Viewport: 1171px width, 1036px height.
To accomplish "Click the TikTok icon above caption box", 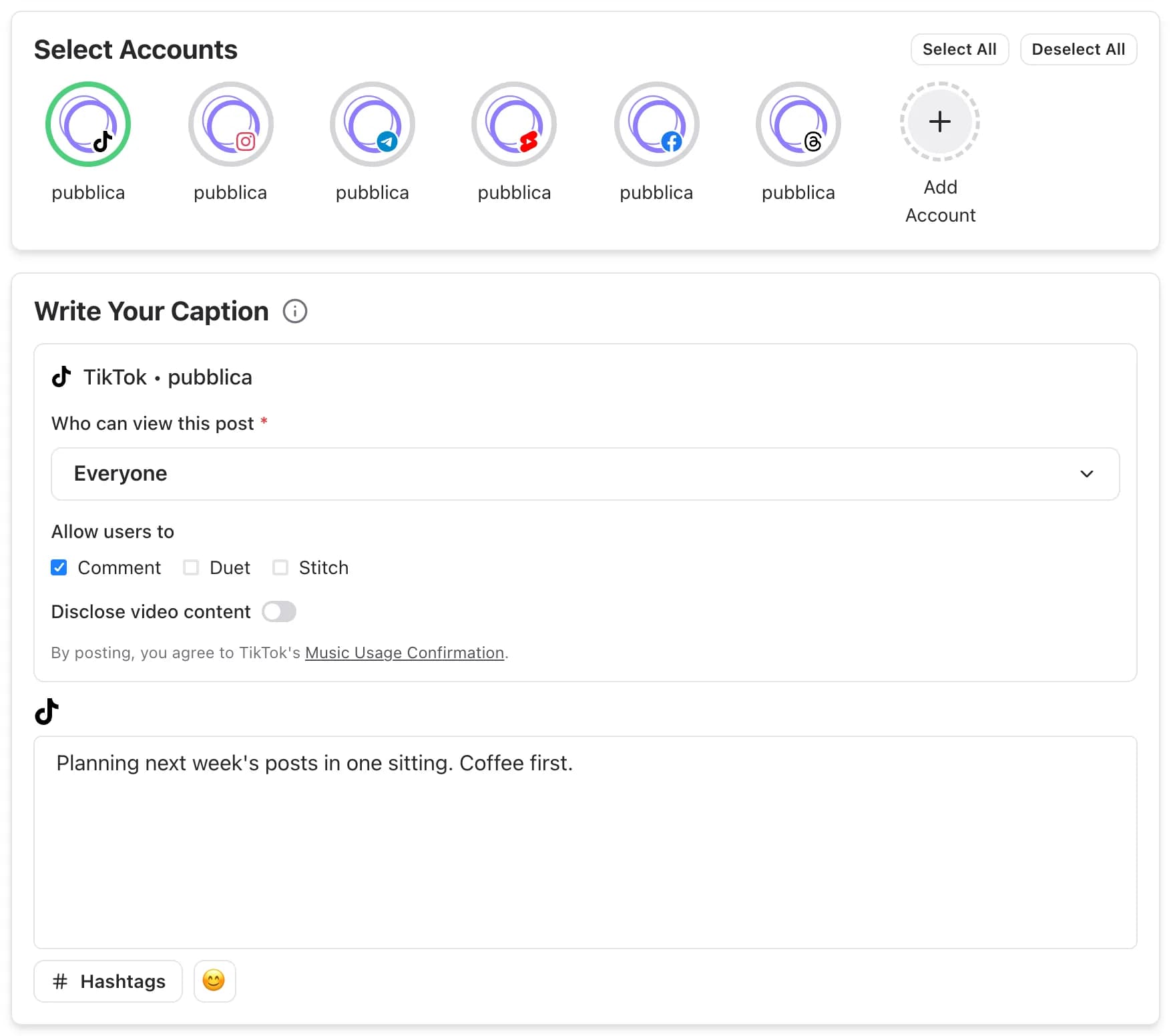I will click(x=47, y=712).
